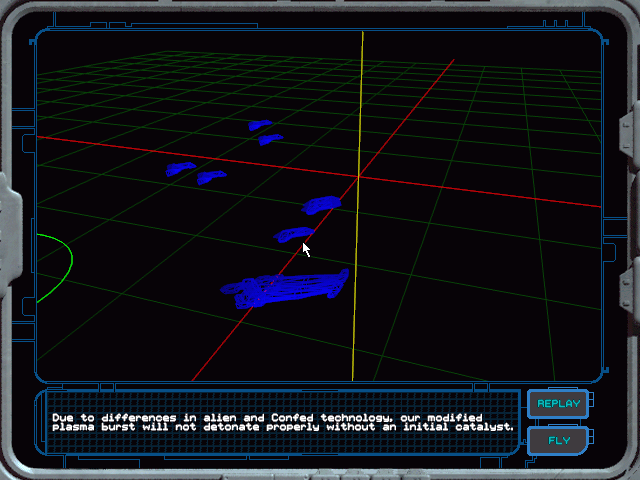The image size is (640, 480).
Task: Click the second-from-top blue fighter
Action: click(x=270, y=140)
